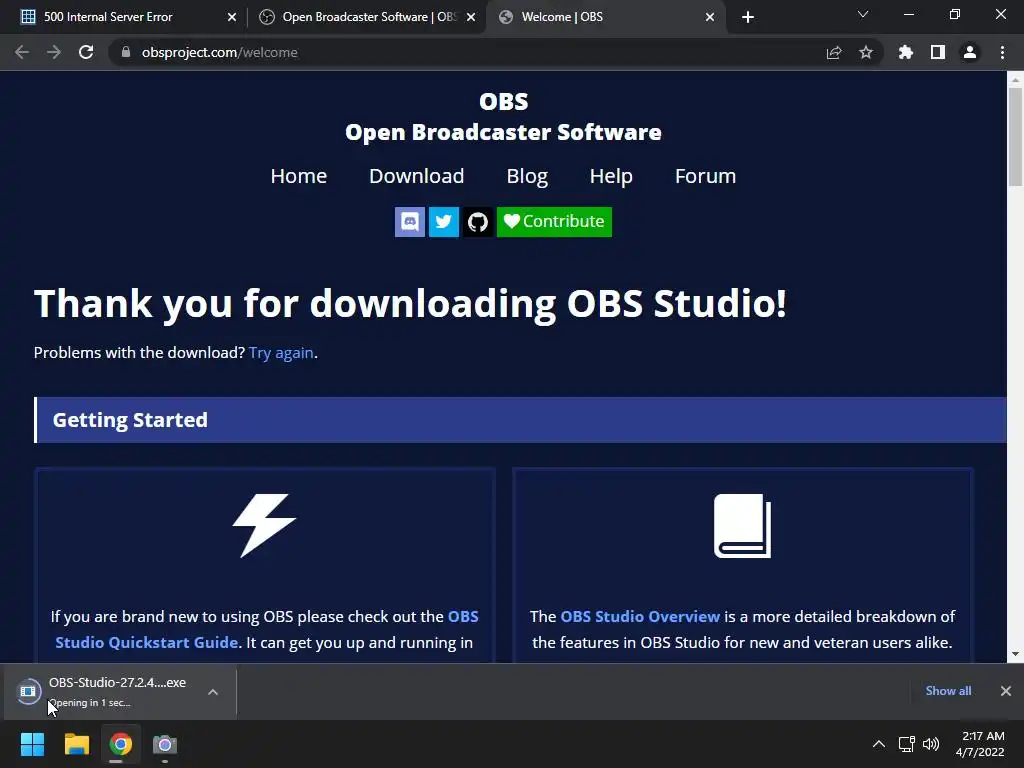Open the volume tray icon
The image size is (1024, 768).
point(931,744)
